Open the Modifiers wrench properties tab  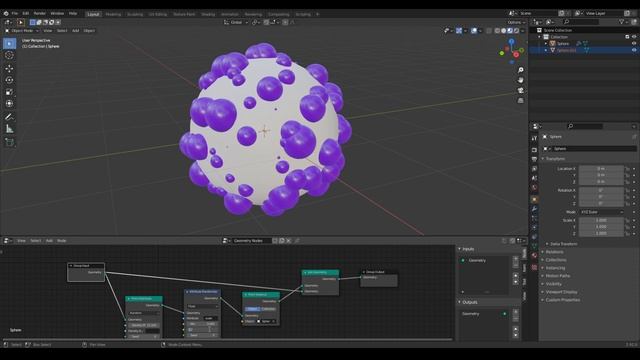click(534, 209)
